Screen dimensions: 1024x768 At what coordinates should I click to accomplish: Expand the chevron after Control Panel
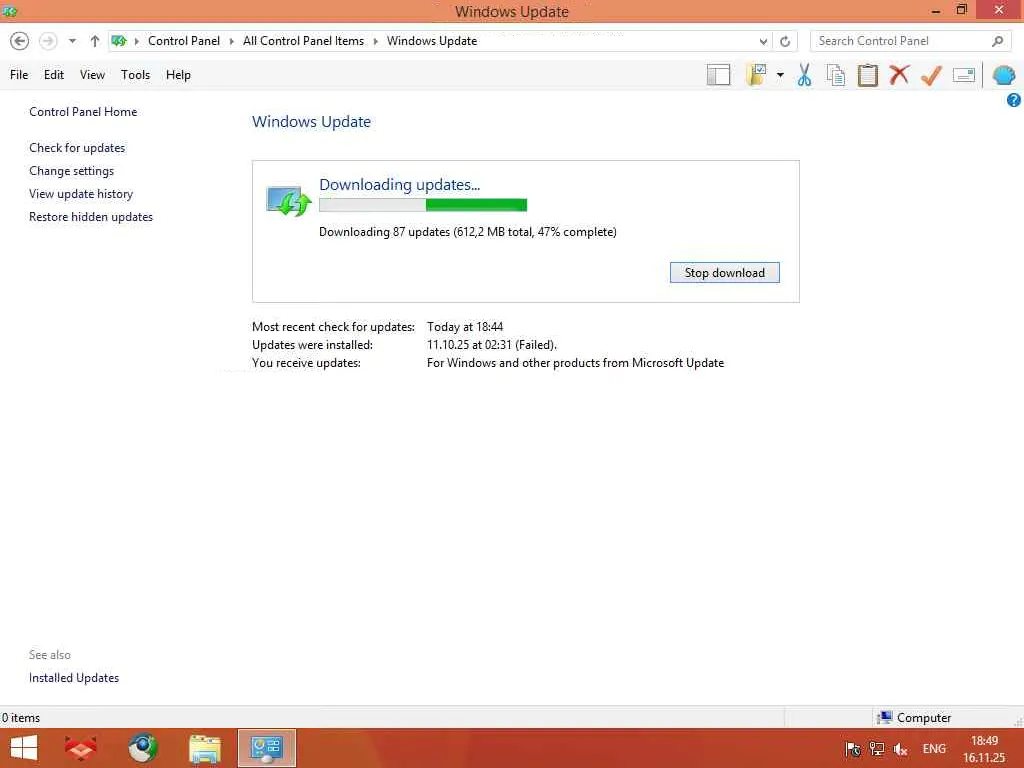pyautogui.click(x=231, y=41)
